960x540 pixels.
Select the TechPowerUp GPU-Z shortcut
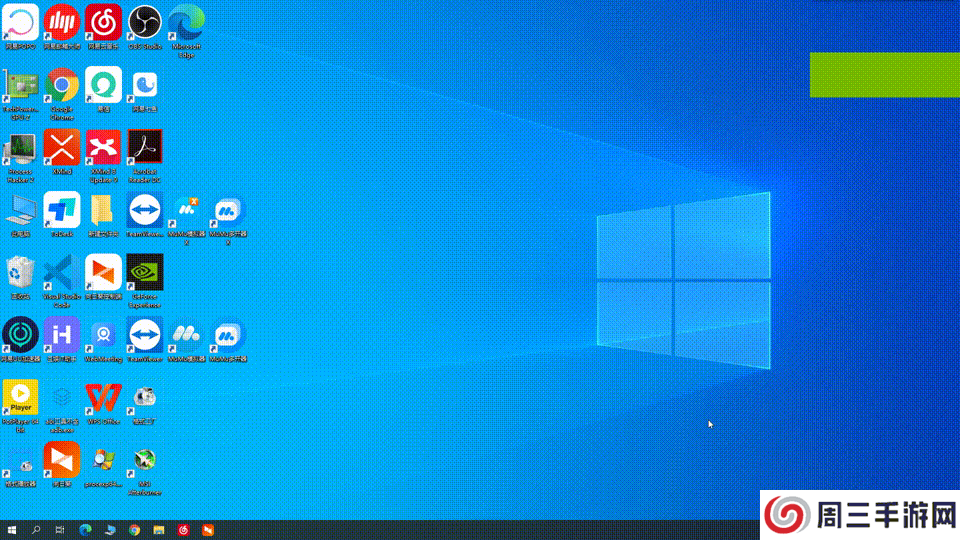coord(20,86)
